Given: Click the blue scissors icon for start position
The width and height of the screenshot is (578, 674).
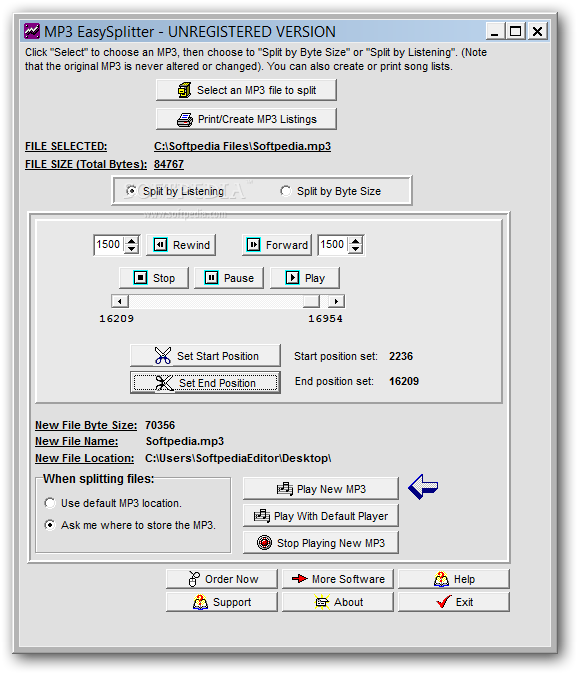Looking at the screenshot, I should point(163,356).
